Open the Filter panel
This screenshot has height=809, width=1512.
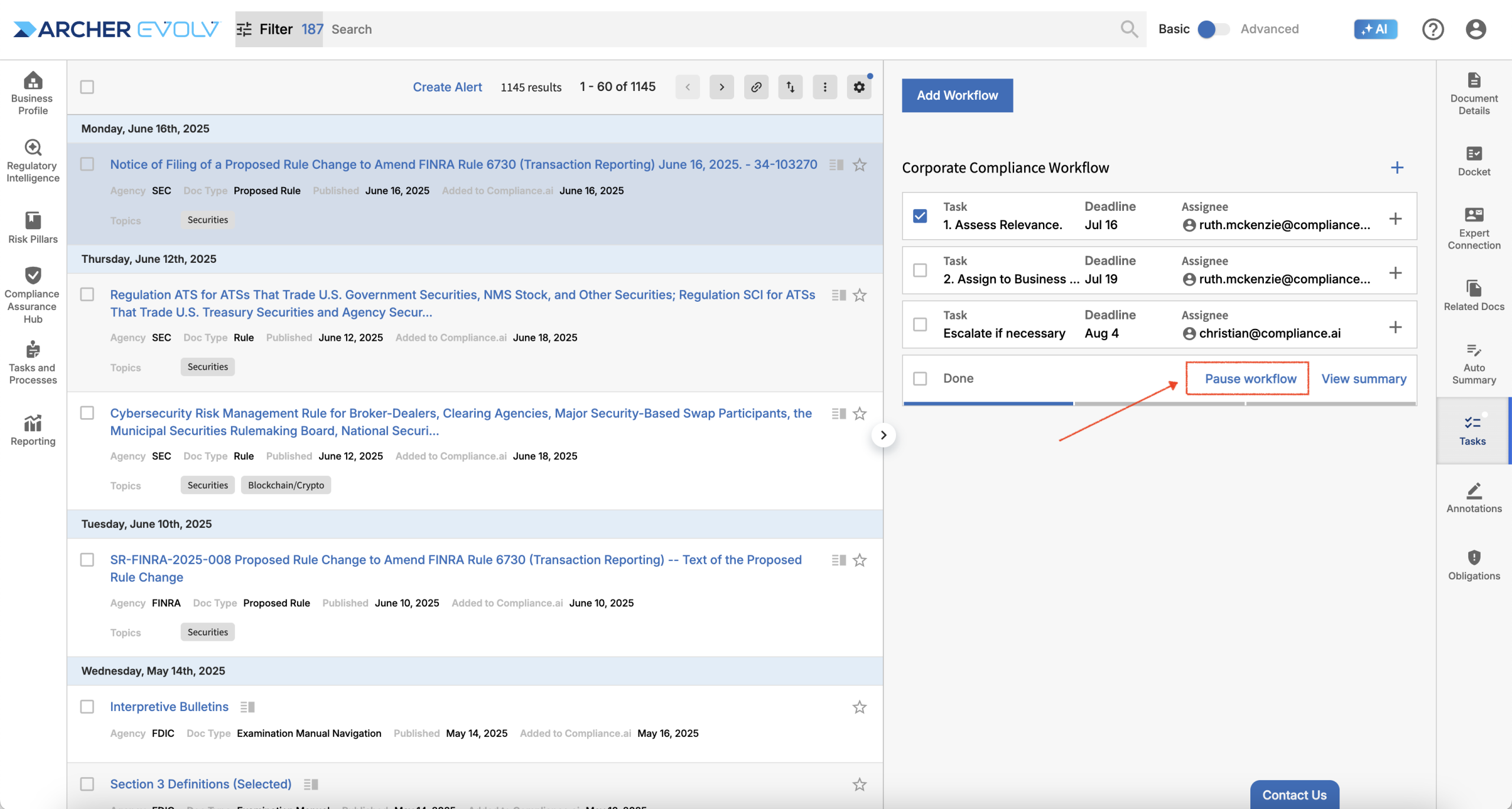pyautogui.click(x=279, y=29)
